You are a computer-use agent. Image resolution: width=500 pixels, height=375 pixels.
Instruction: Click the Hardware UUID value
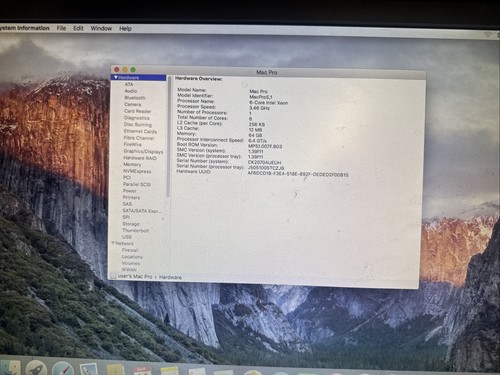298,174
